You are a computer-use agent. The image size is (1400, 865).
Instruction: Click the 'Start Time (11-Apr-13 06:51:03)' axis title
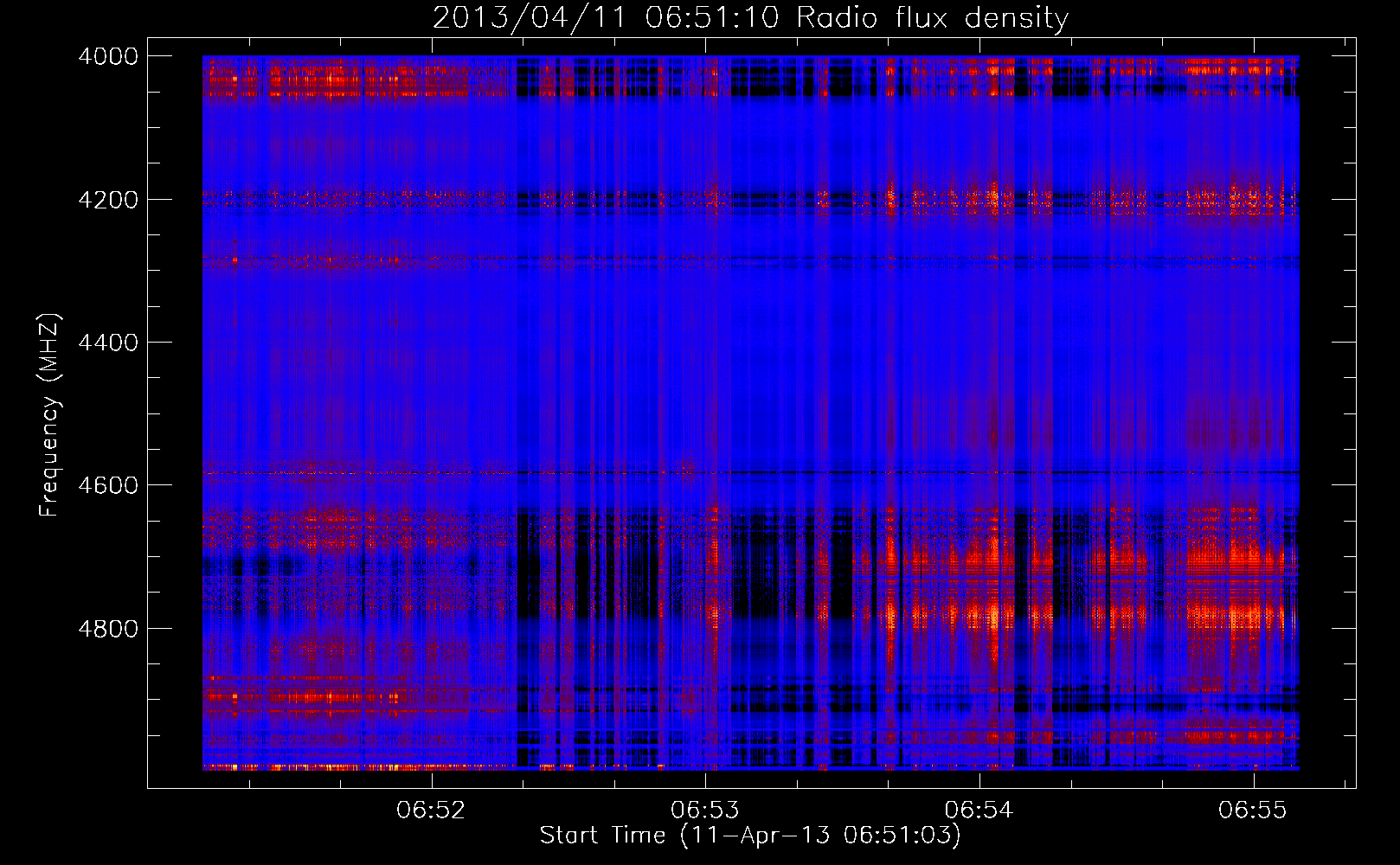click(x=750, y=836)
